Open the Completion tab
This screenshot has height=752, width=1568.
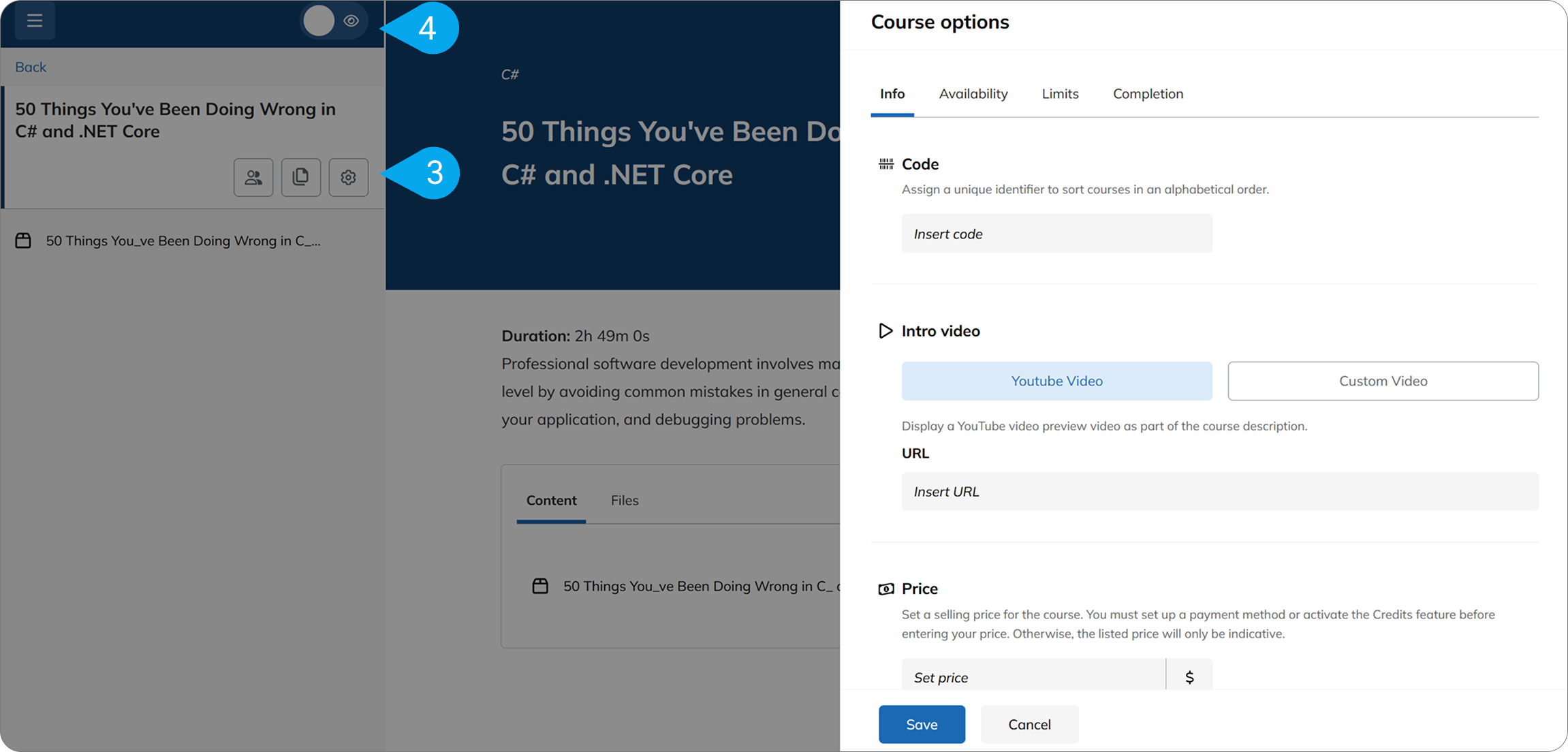pyautogui.click(x=1148, y=94)
